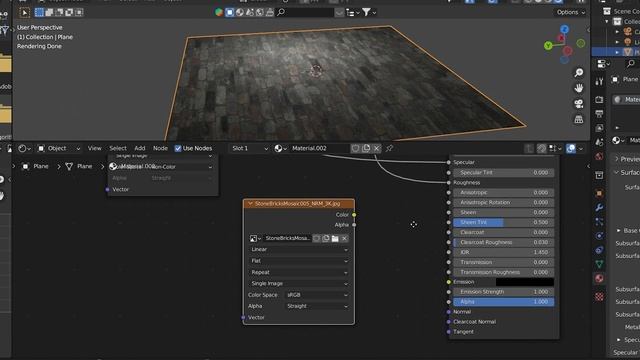Unlink Material.002 with X button
This screenshot has width=640, height=360.
tap(376, 149)
